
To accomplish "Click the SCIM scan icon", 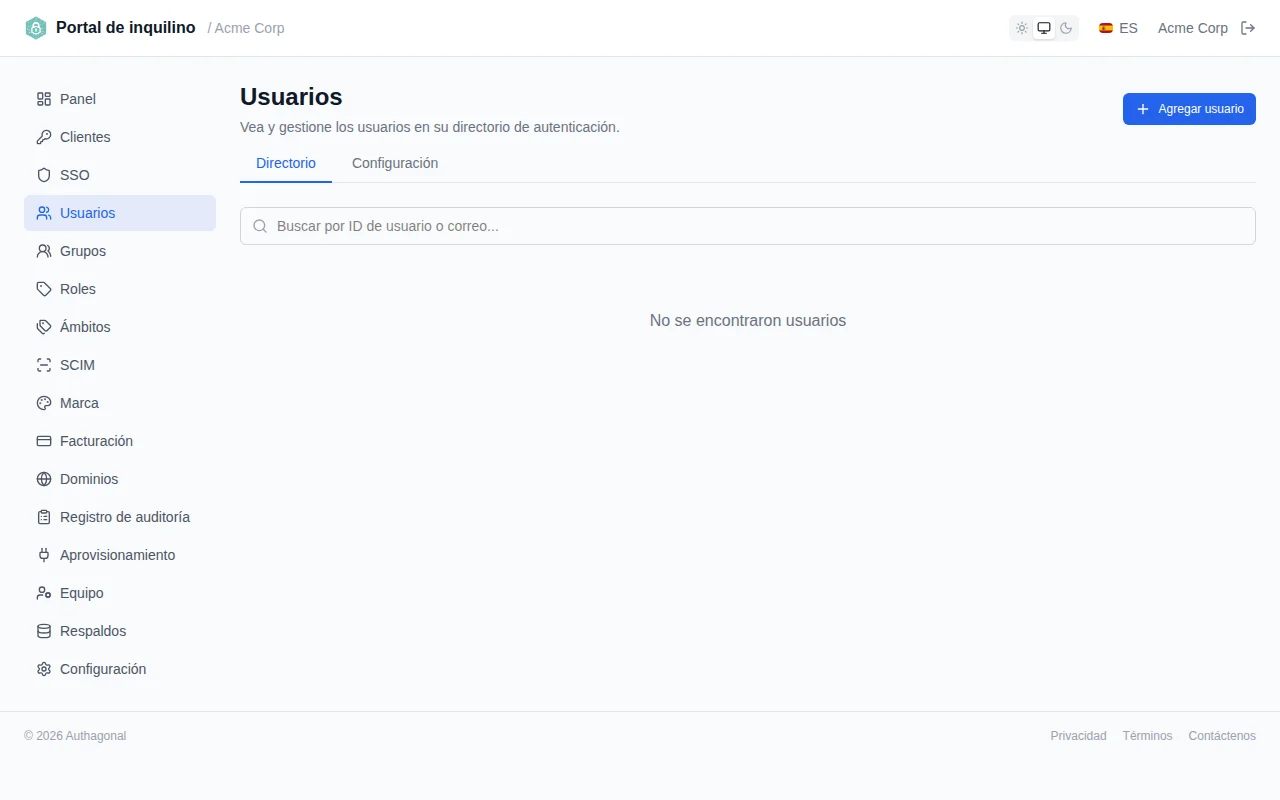I will coord(44,365).
